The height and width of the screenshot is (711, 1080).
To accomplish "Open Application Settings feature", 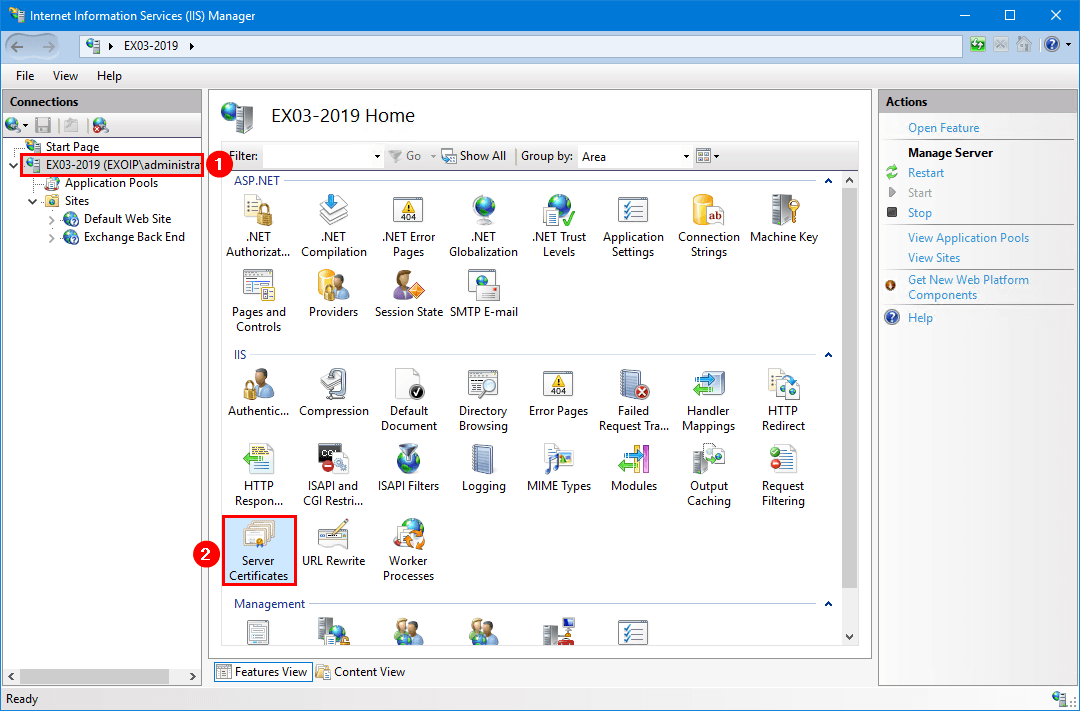I will pos(633,226).
